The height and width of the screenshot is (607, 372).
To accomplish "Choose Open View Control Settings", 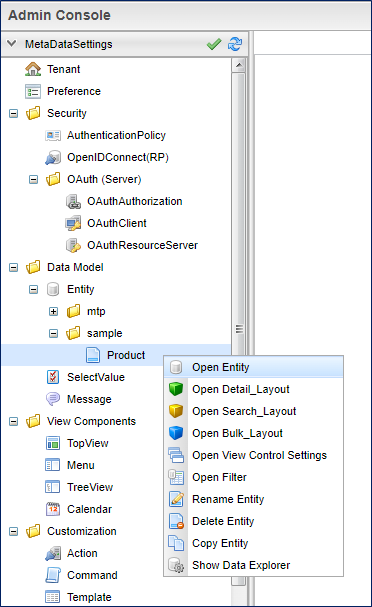I will [x=254, y=456].
